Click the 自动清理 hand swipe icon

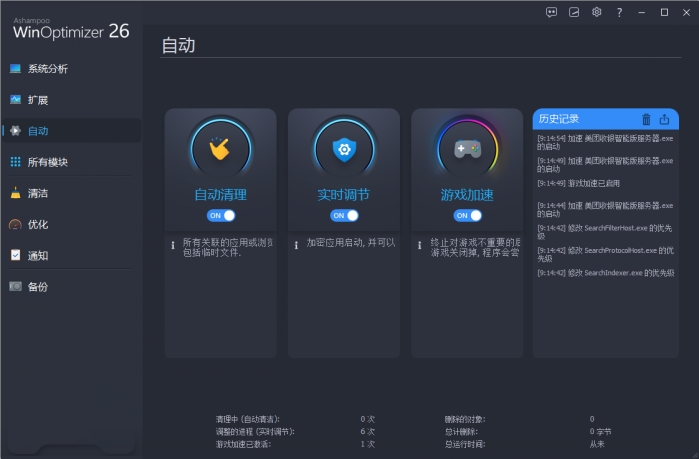(x=221, y=149)
